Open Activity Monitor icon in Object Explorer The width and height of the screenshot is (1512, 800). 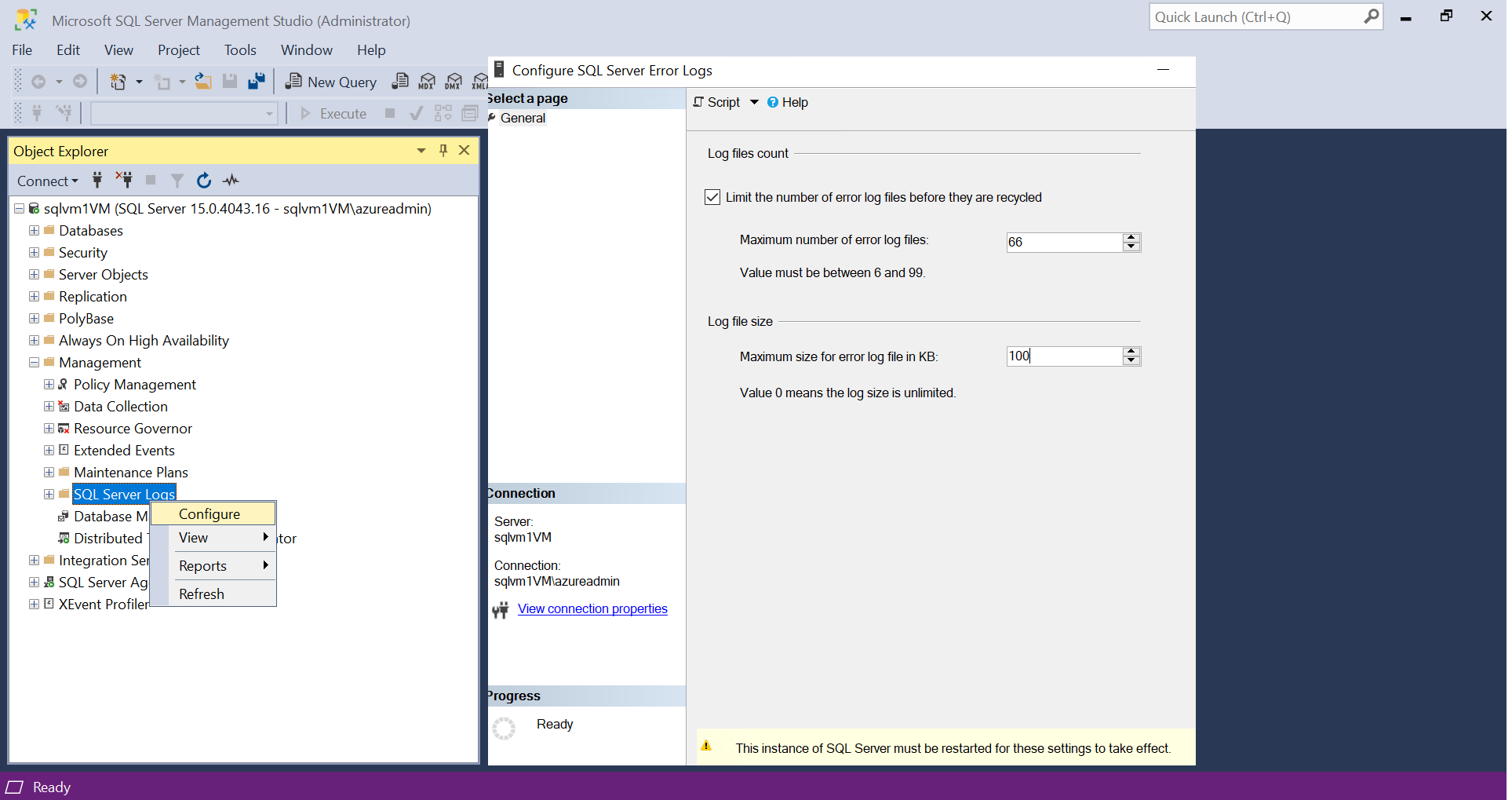click(231, 181)
